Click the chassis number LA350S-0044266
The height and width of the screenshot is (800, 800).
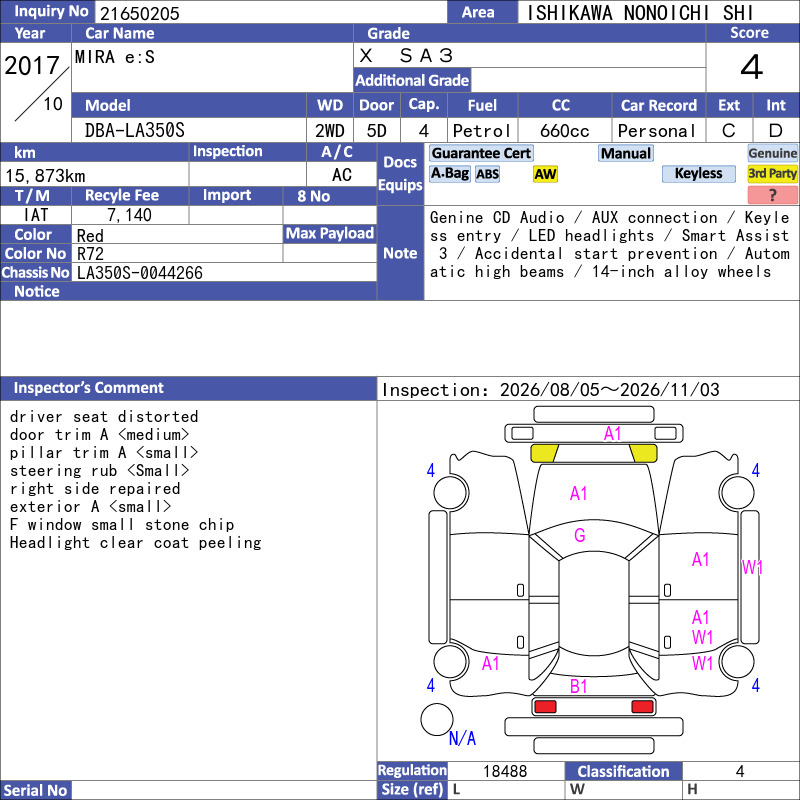coord(139,273)
